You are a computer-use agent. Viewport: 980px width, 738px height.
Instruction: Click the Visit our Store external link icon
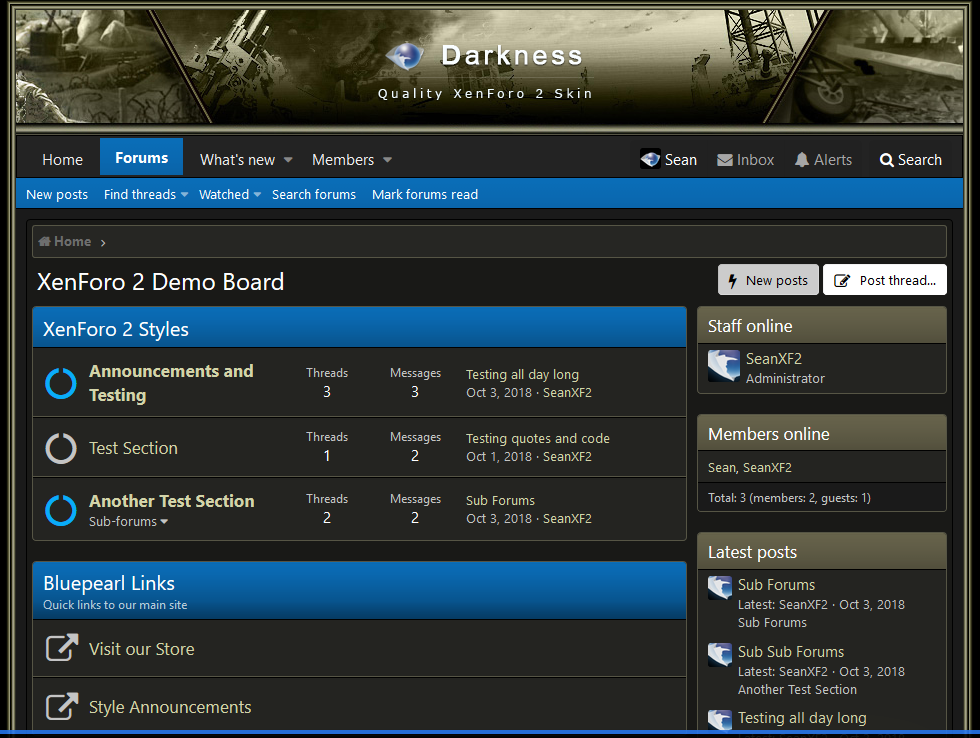coord(62,649)
